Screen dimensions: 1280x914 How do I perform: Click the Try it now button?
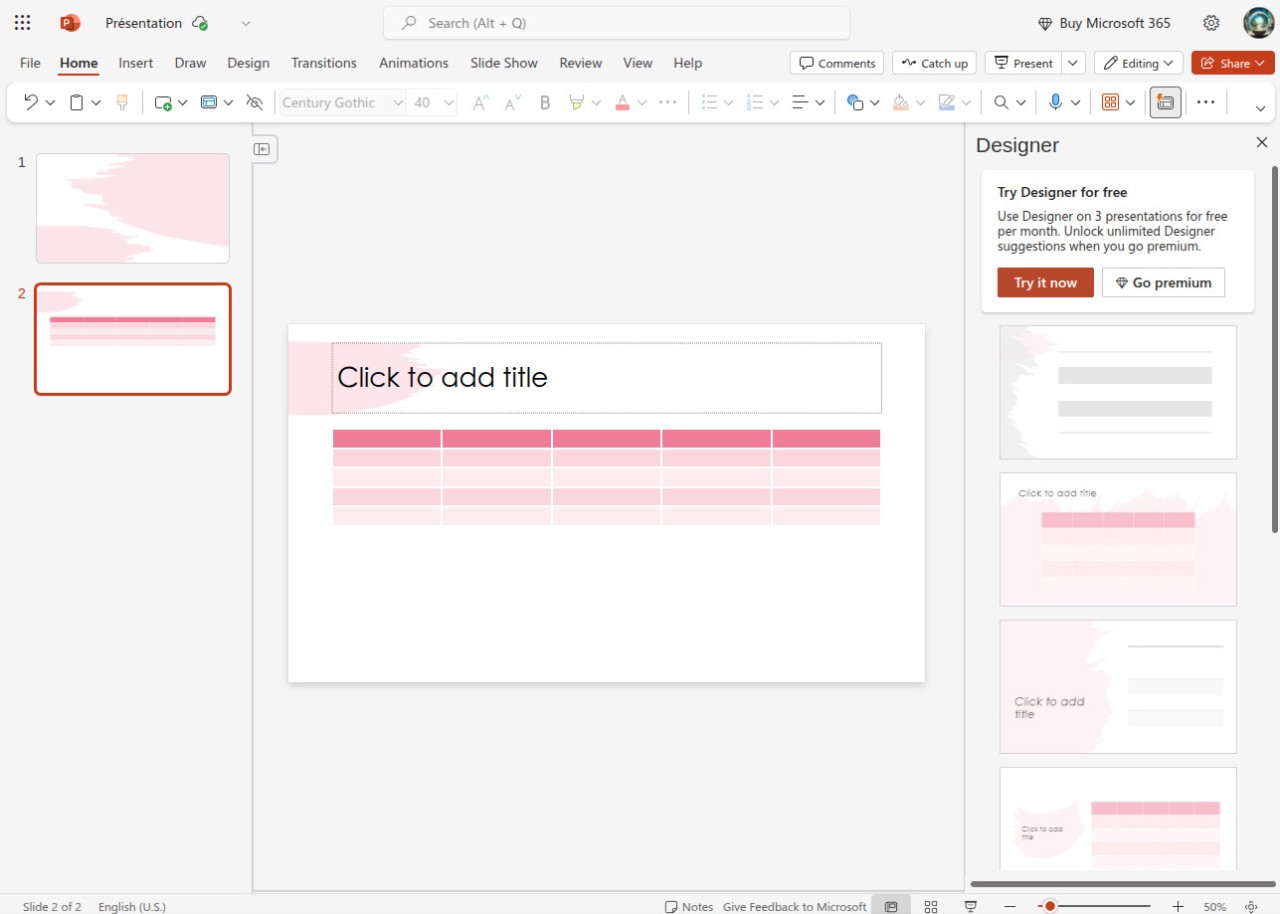[1045, 283]
